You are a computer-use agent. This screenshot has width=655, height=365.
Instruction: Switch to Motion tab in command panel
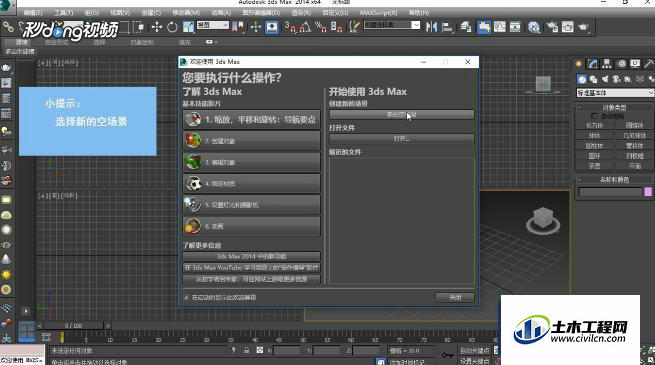coord(622,64)
